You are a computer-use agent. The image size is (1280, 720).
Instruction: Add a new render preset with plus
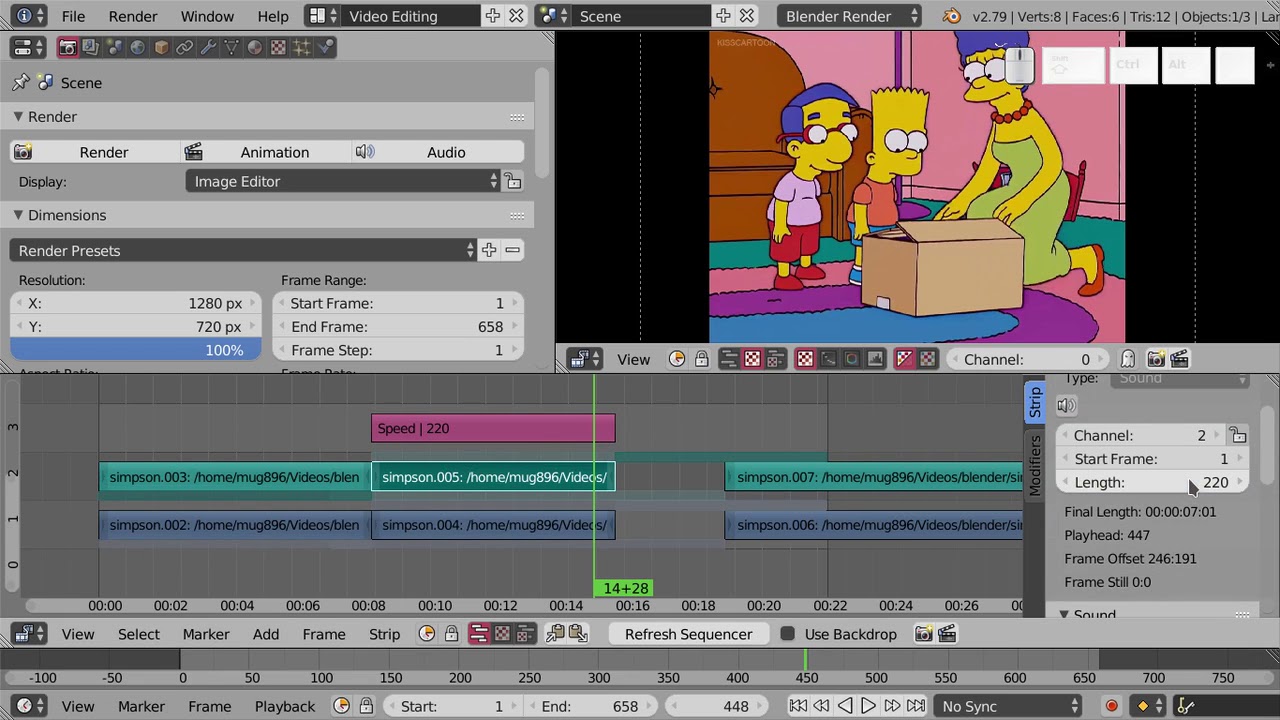[489, 250]
